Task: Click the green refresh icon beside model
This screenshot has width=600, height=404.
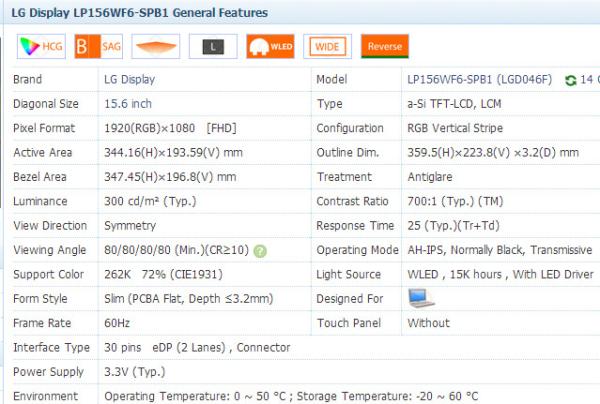Action: [x=571, y=80]
